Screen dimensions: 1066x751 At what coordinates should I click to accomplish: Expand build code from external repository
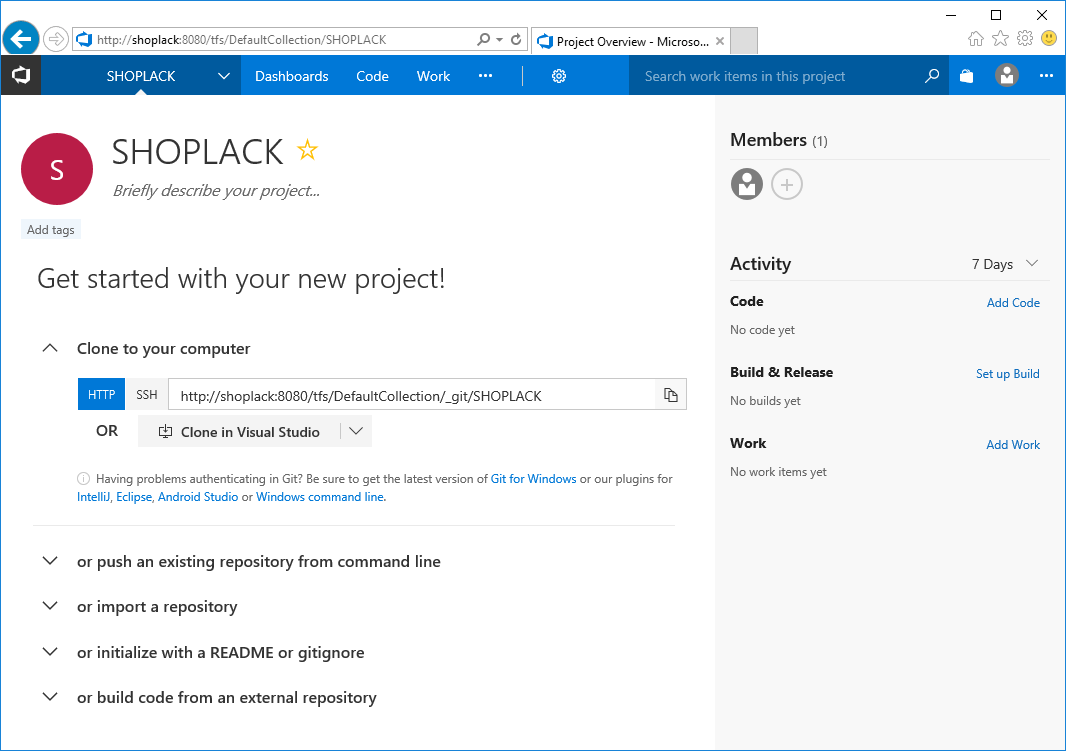click(50, 697)
